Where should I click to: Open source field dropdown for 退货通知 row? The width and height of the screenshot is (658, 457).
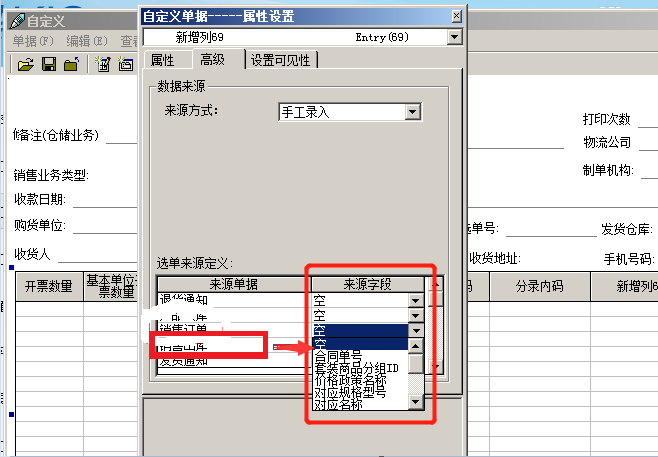tap(415, 300)
